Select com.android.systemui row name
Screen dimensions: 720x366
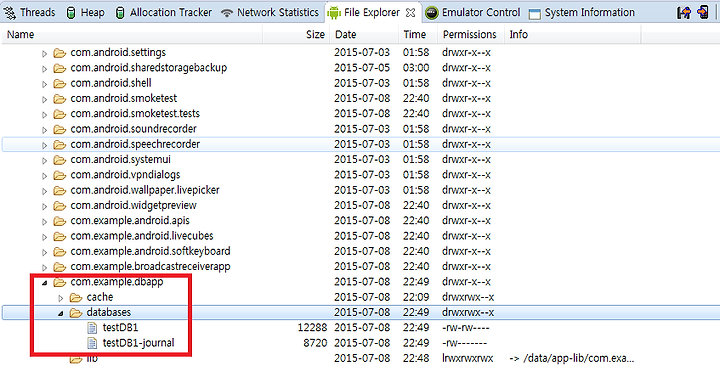click(x=120, y=160)
